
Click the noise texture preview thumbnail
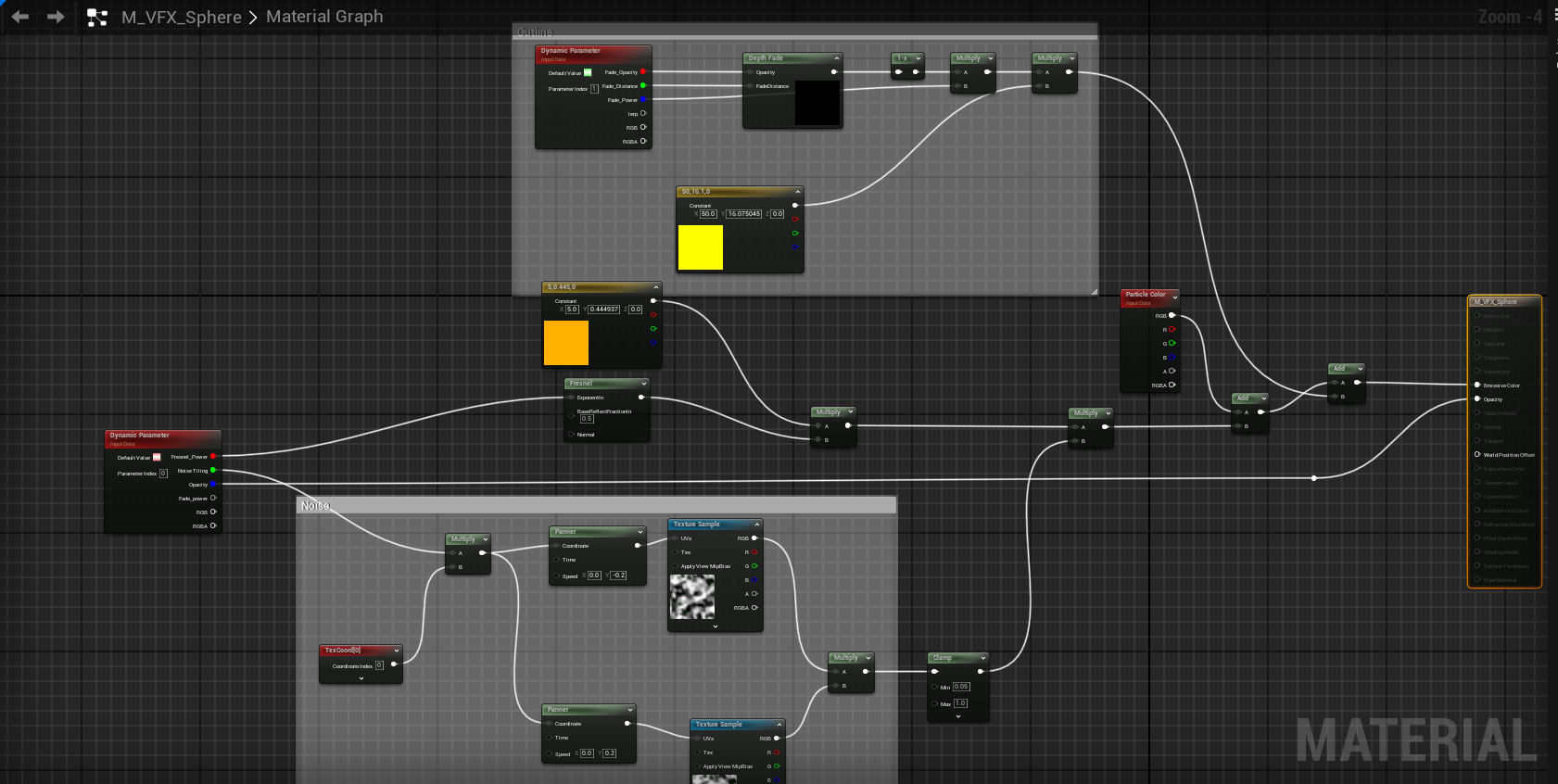692,597
